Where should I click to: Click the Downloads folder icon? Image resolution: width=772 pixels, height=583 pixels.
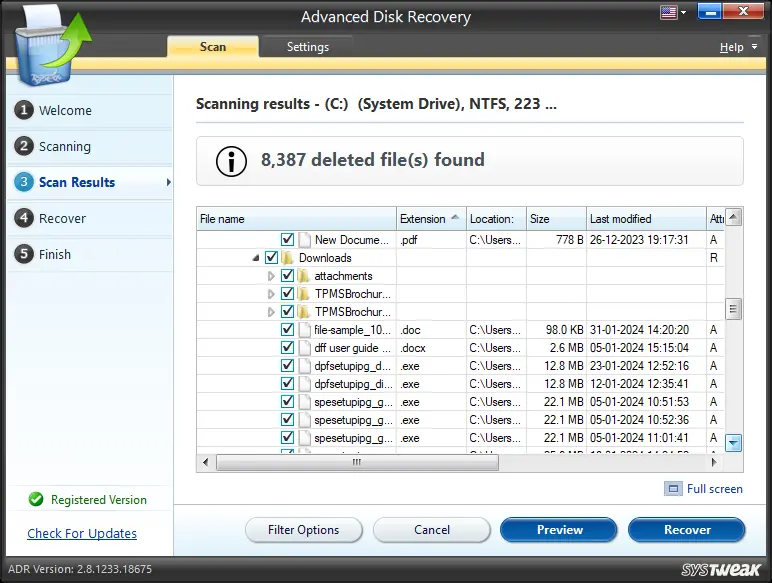[288, 258]
